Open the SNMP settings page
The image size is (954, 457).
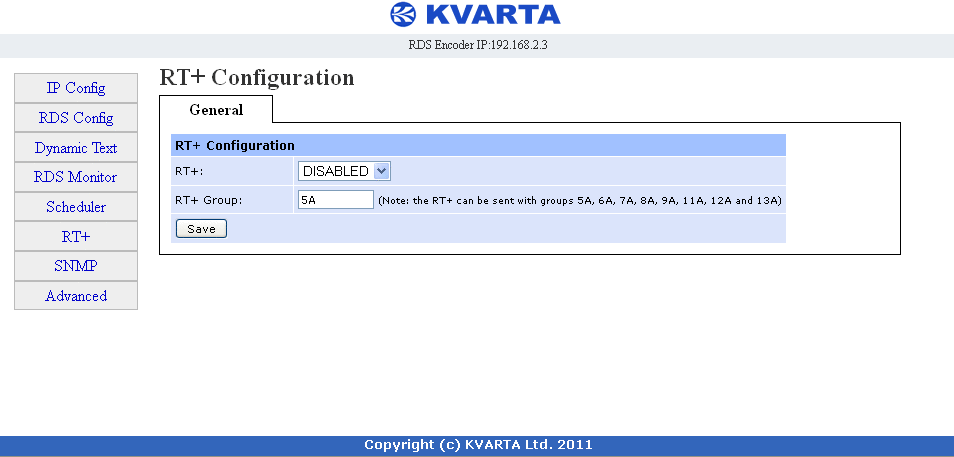76,266
